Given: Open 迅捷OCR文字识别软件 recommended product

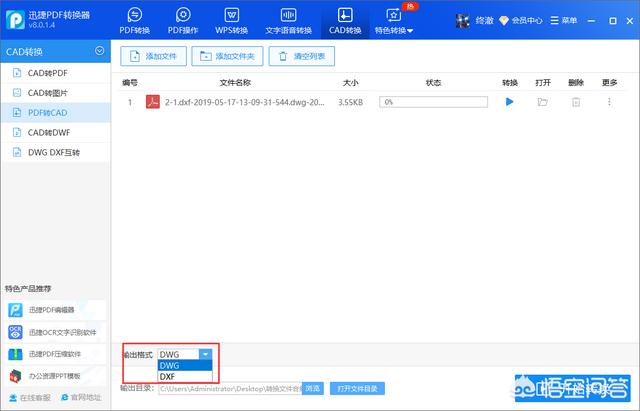Looking at the screenshot, I should point(54,332).
